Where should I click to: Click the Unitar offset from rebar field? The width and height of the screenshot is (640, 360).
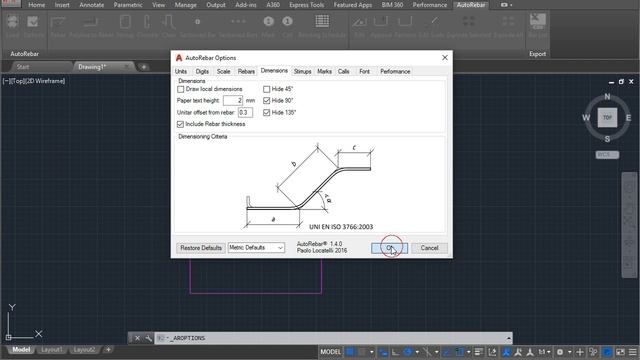[x=245, y=112]
